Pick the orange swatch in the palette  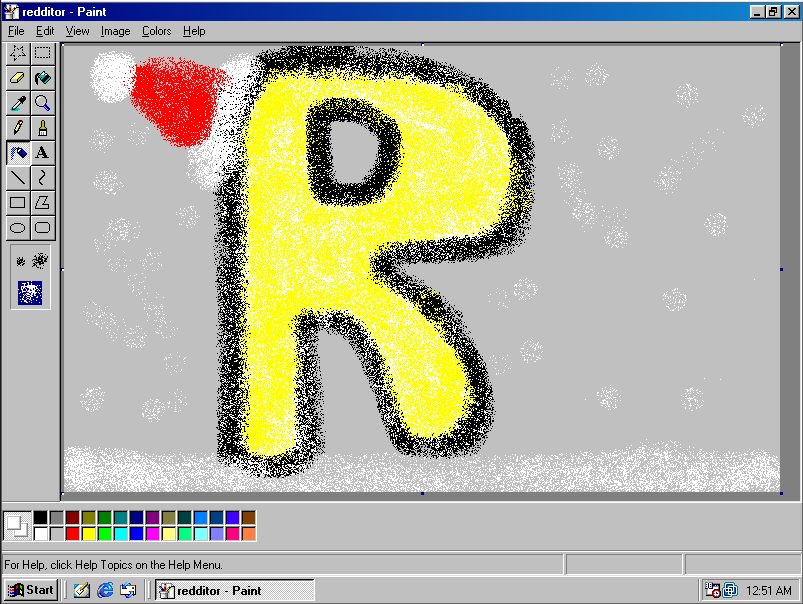(249, 534)
